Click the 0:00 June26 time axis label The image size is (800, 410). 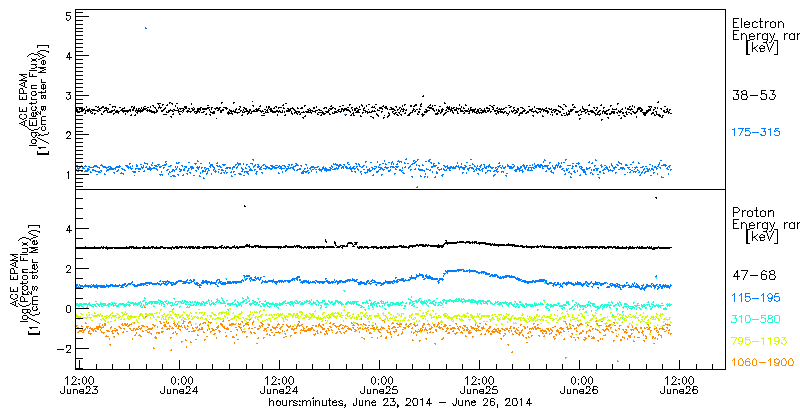coord(580,385)
